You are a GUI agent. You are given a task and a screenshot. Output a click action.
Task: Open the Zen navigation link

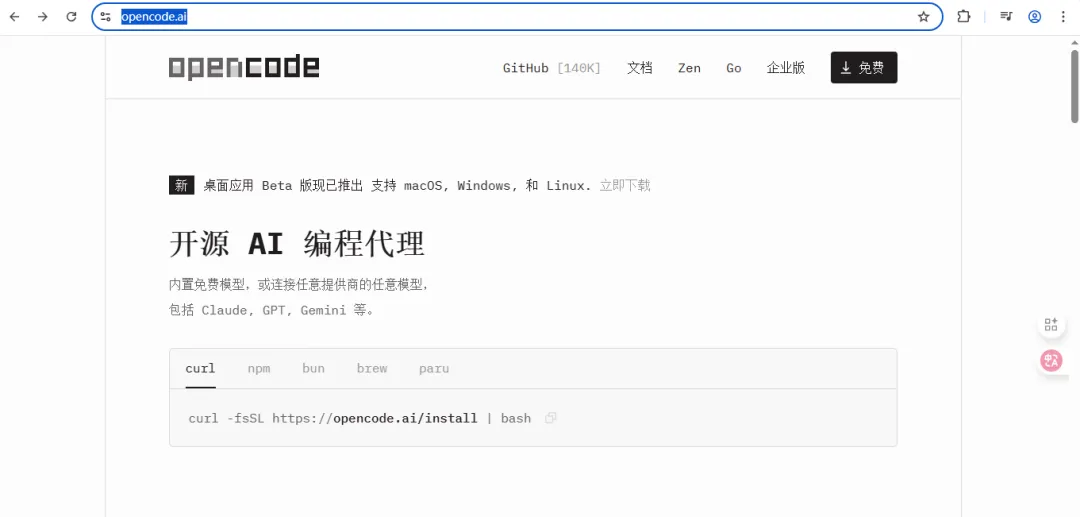tap(689, 68)
